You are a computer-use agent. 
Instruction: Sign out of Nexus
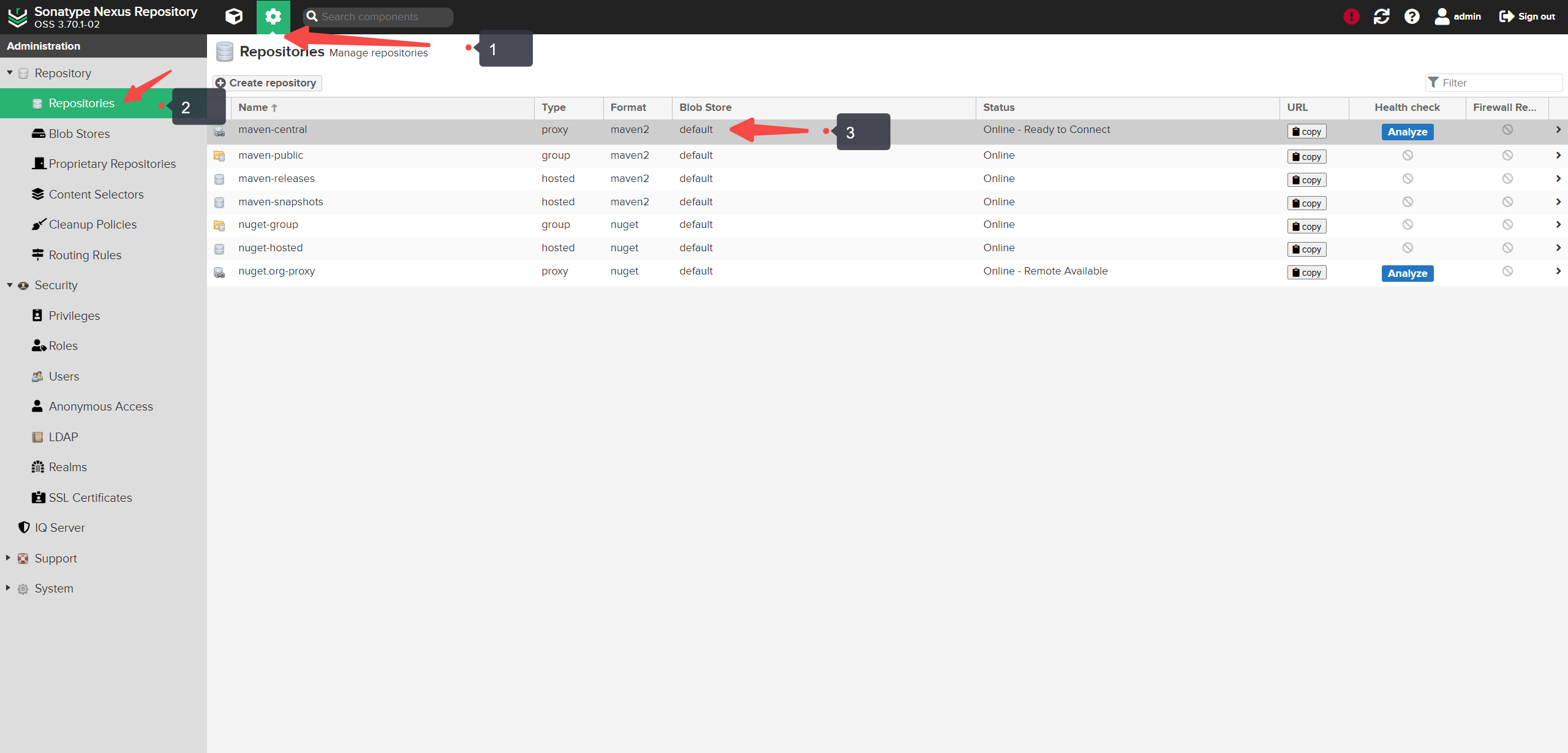pyautogui.click(x=1527, y=17)
